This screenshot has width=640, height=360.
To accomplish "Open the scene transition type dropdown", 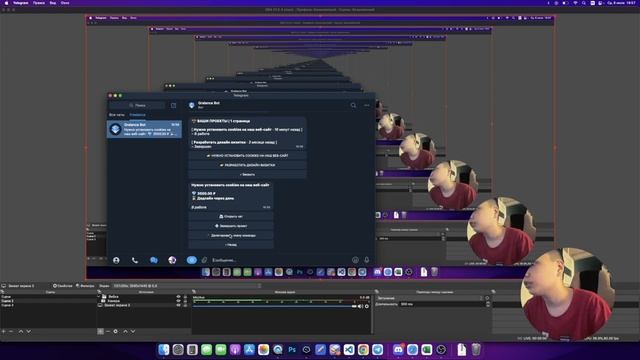I will (x=431, y=298).
